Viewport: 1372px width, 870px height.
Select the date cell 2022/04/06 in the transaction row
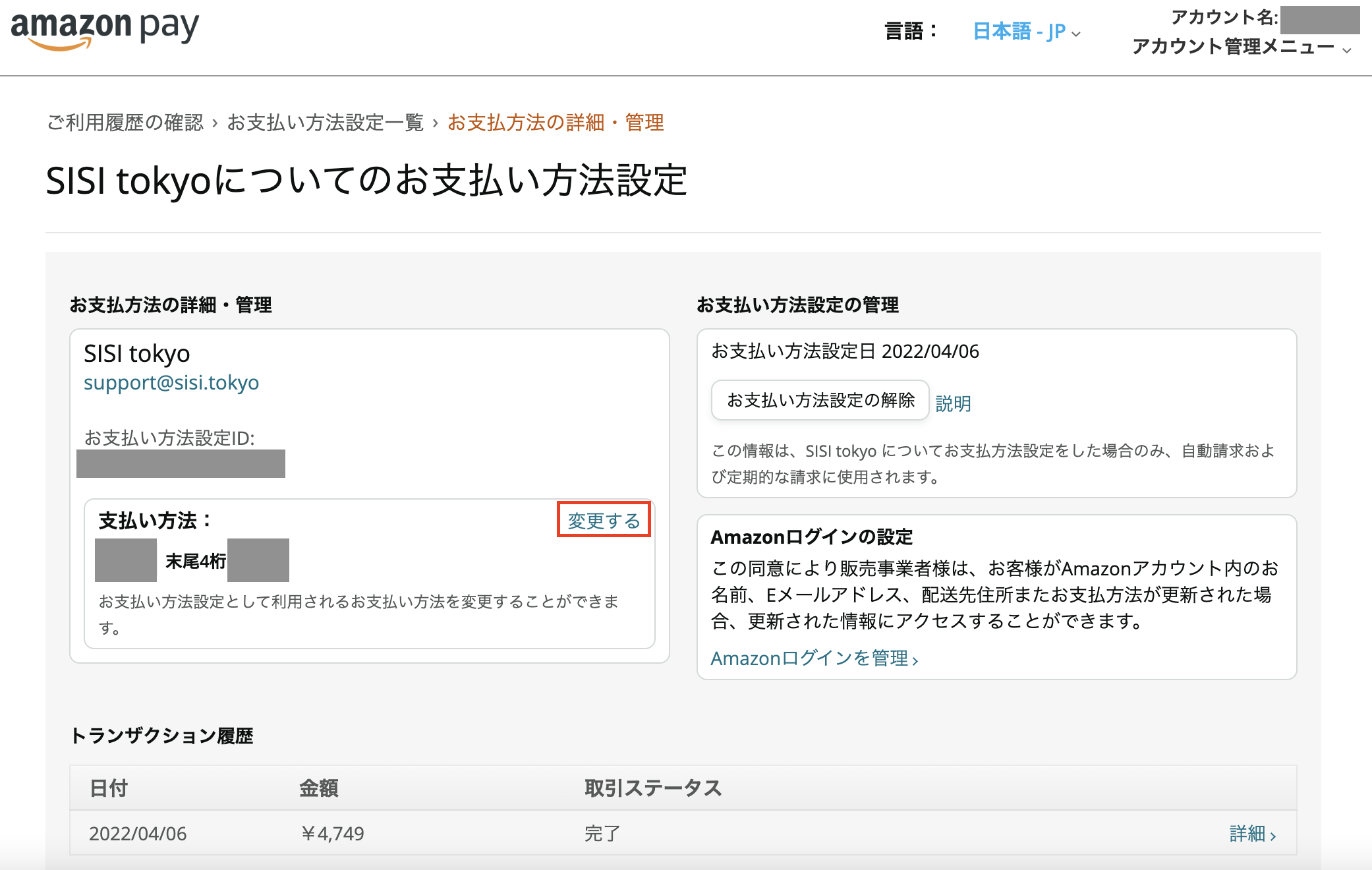point(138,834)
